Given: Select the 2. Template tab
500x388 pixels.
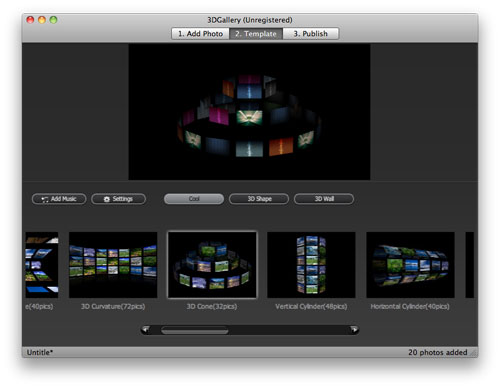Looking at the screenshot, I should [256, 34].
